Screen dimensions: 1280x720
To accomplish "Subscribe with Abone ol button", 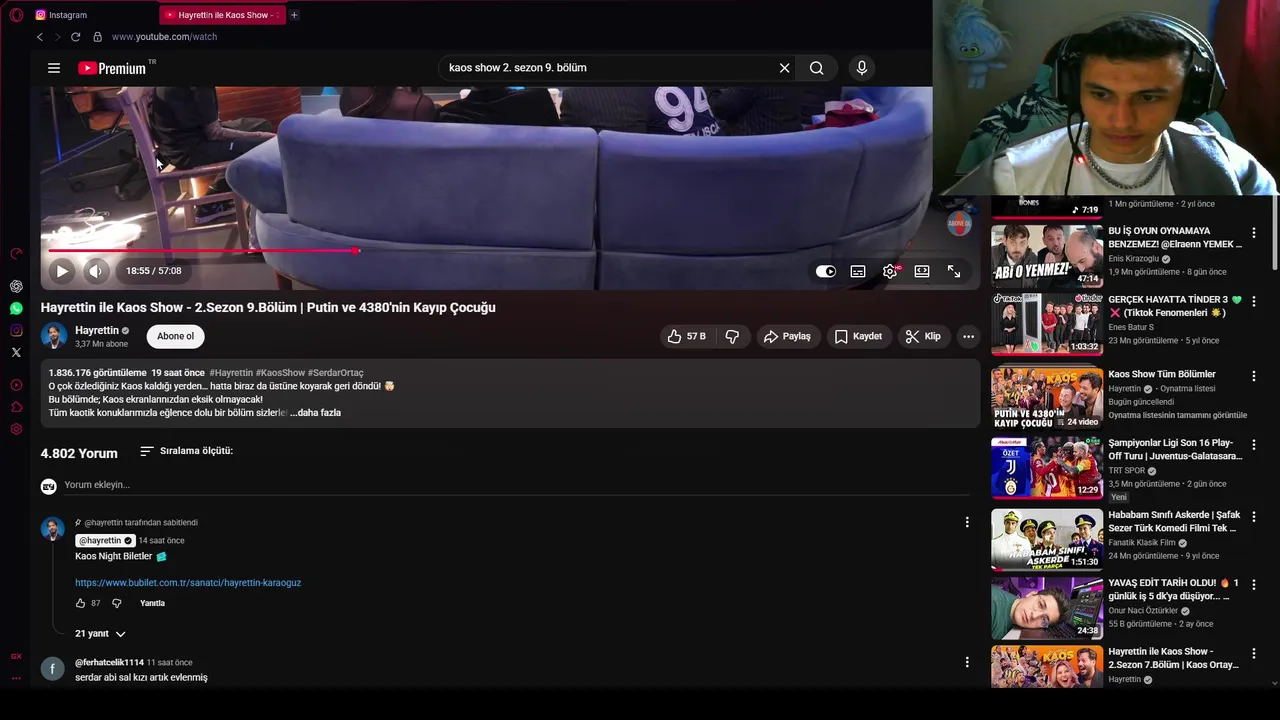I will (x=175, y=336).
